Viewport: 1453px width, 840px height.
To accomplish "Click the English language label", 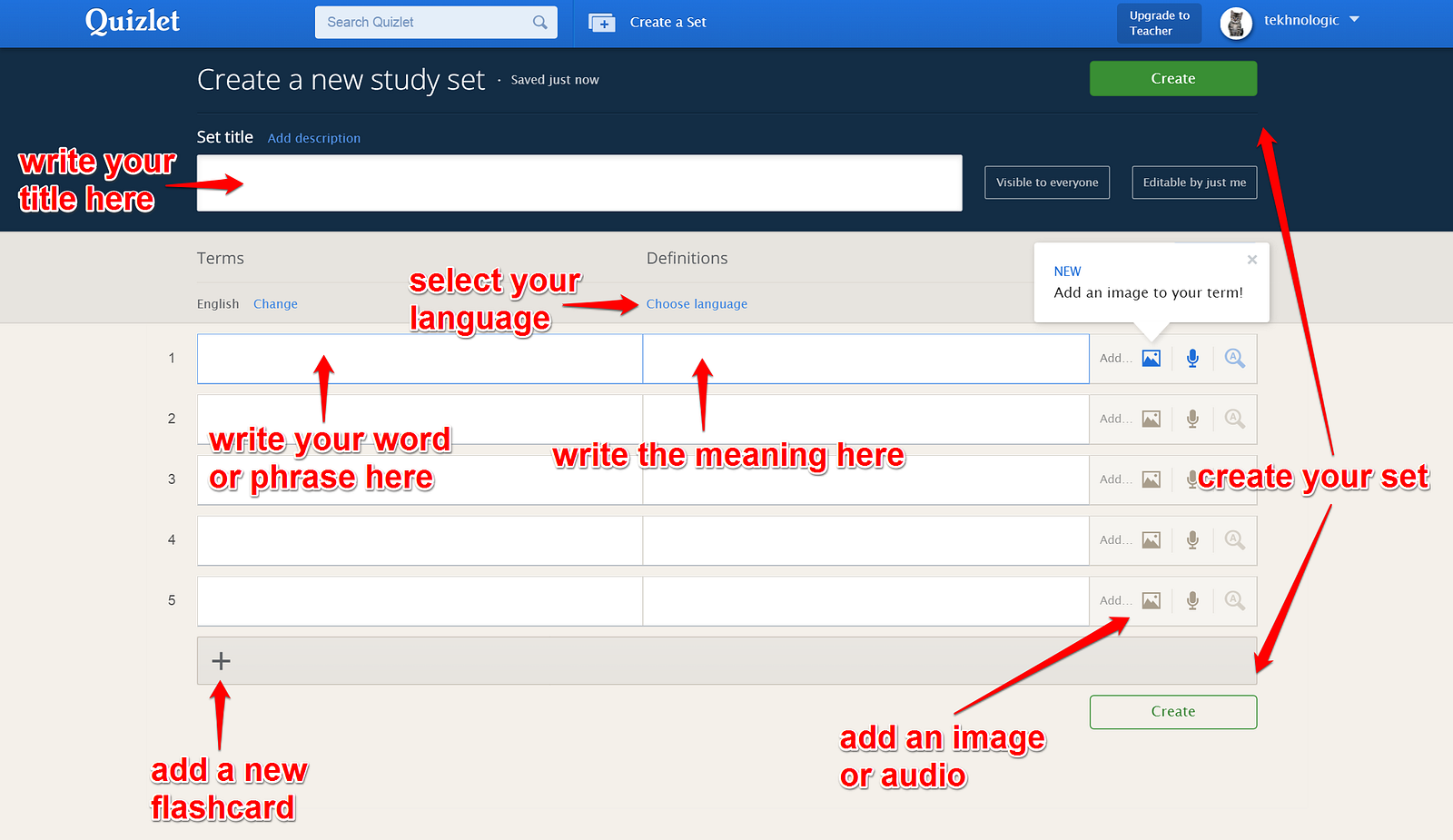I will pos(218,304).
